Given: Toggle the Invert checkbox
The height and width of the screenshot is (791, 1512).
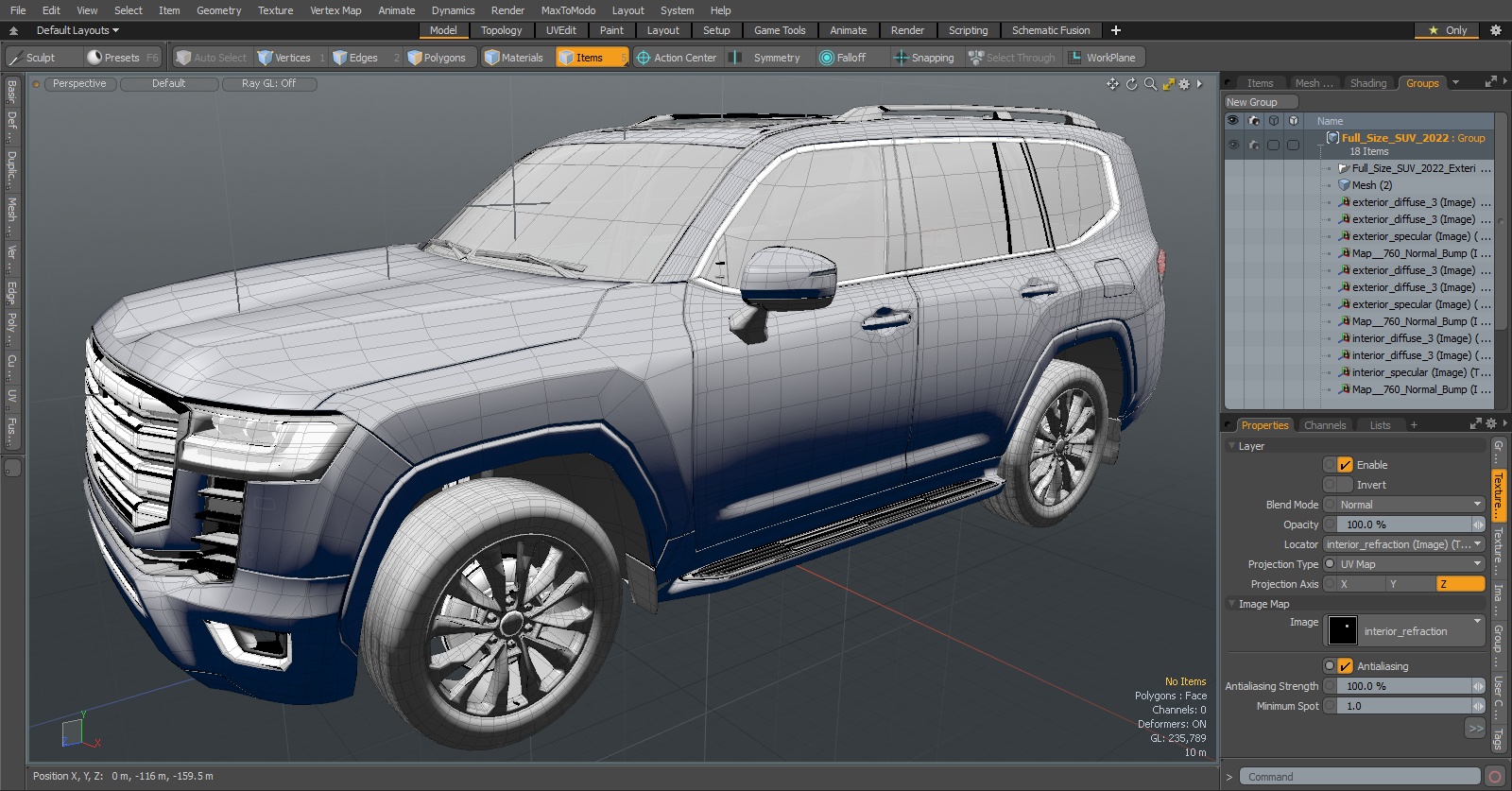Looking at the screenshot, I should pos(1346,485).
